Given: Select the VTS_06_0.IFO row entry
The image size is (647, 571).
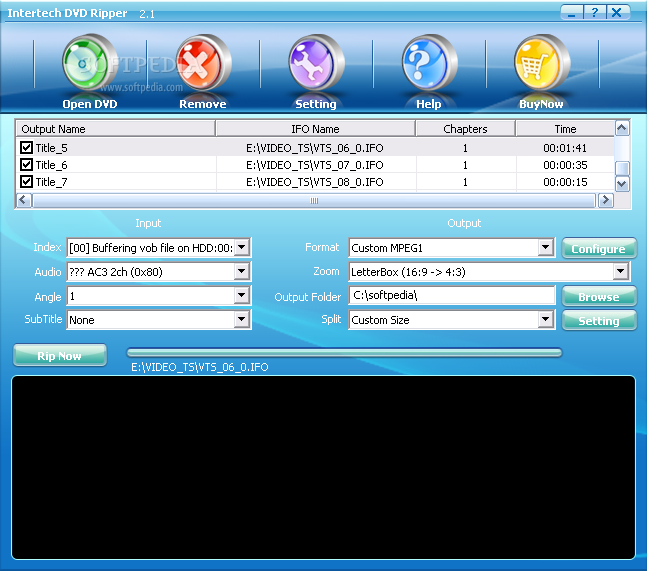Looking at the screenshot, I should (x=315, y=148).
